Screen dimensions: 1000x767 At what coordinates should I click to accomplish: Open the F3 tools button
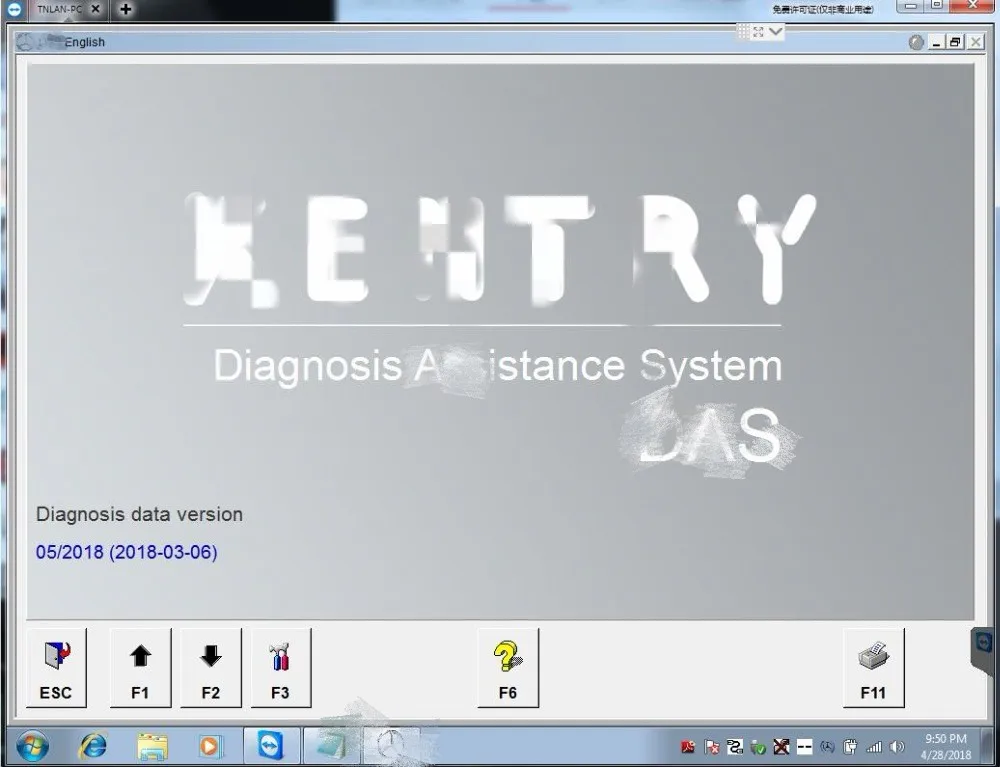pos(281,668)
